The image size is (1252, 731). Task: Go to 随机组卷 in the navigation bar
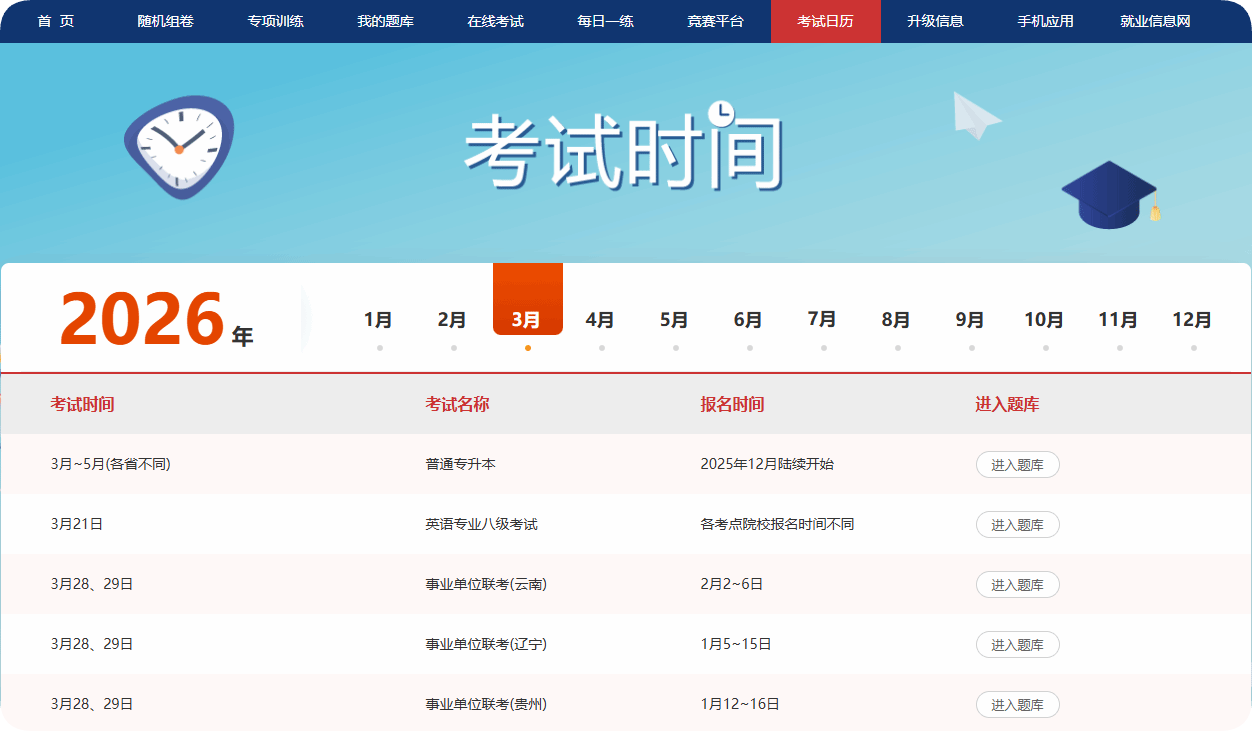click(166, 21)
